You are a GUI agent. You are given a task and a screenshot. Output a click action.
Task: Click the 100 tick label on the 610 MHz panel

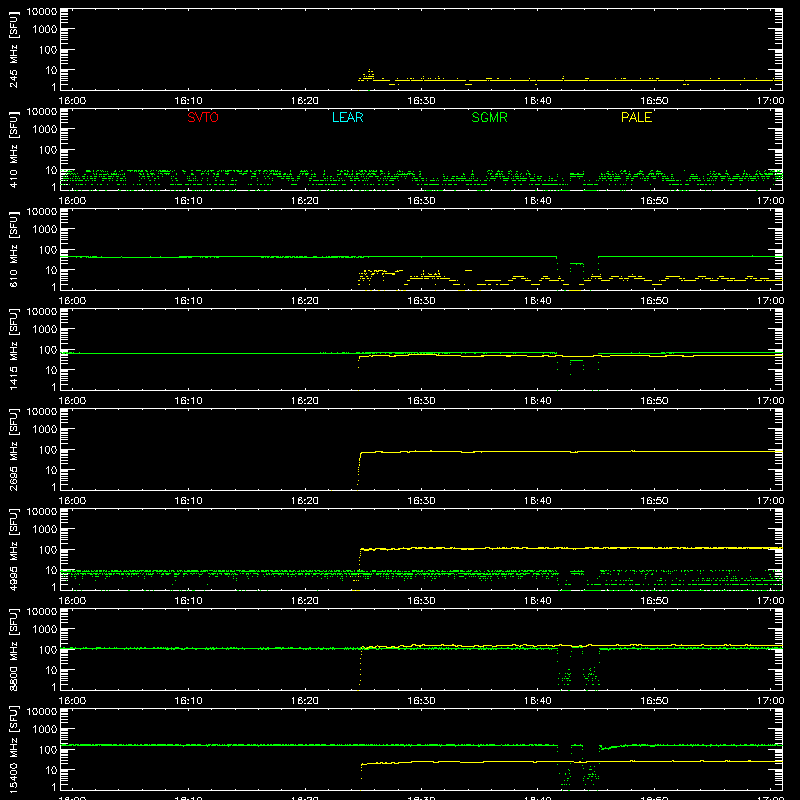(48, 250)
